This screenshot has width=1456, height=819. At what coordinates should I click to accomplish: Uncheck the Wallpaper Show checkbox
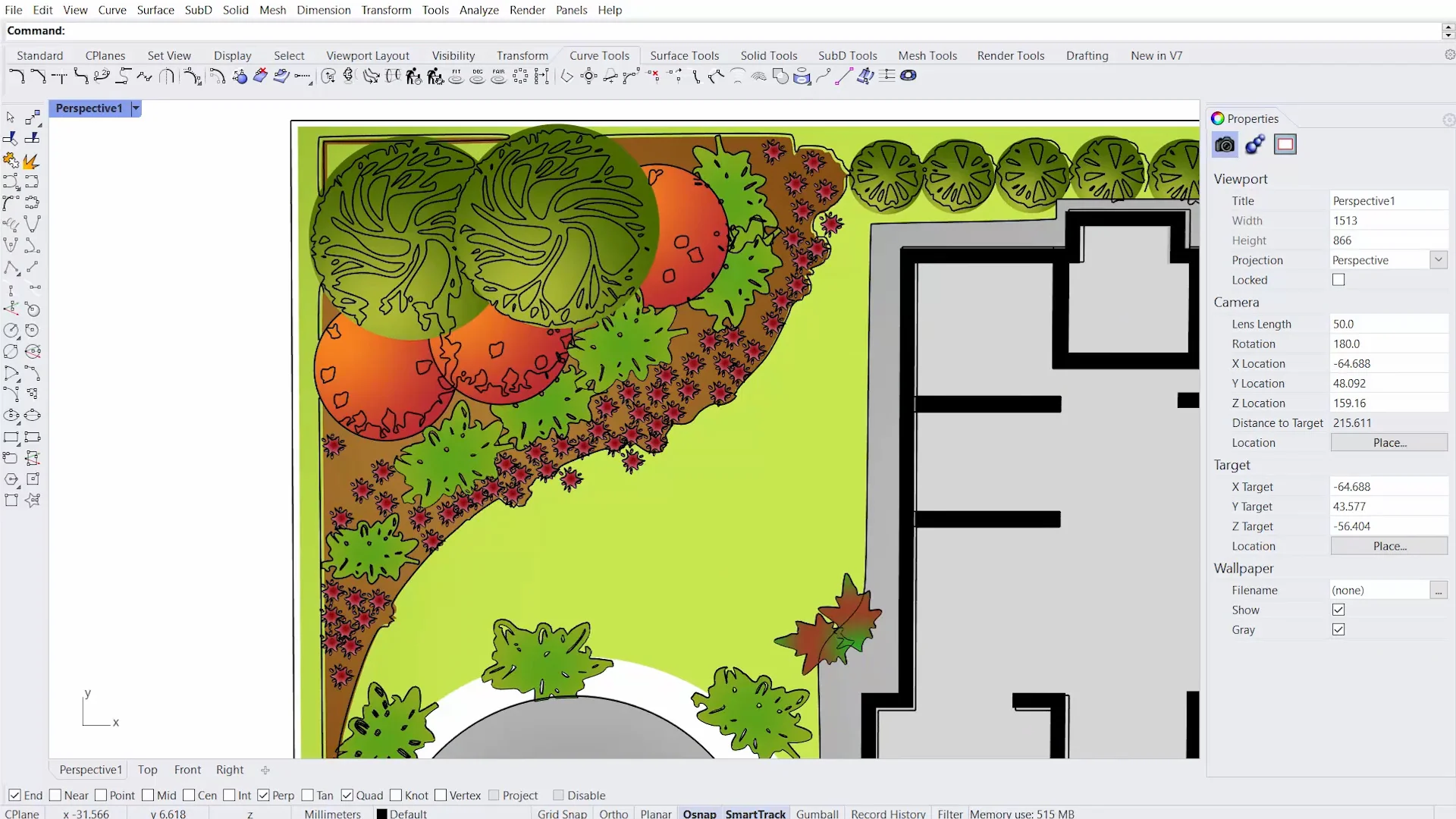pos(1338,610)
